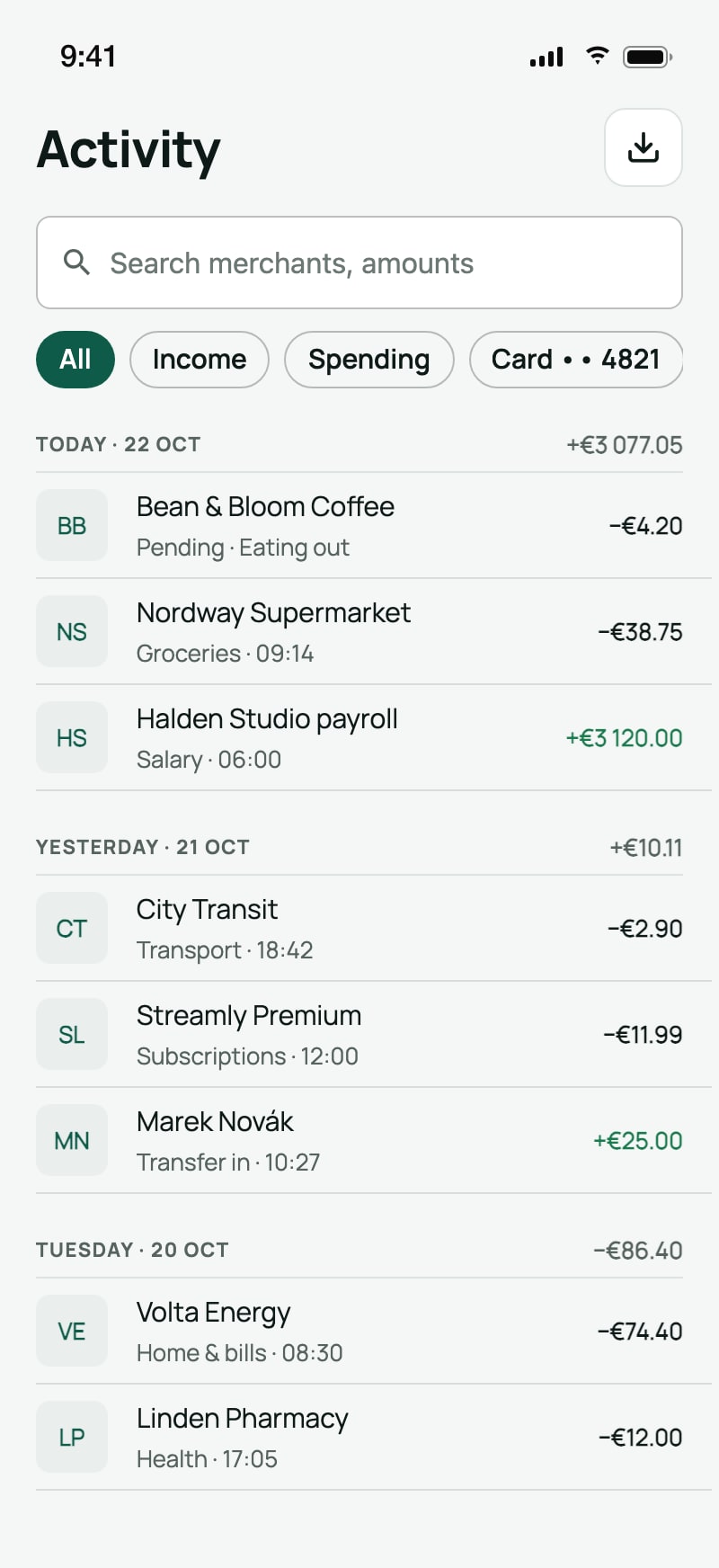The image size is (719, 1568).
Task: Select the Today · 22 Oct header total
Action: tap(624, 445)
